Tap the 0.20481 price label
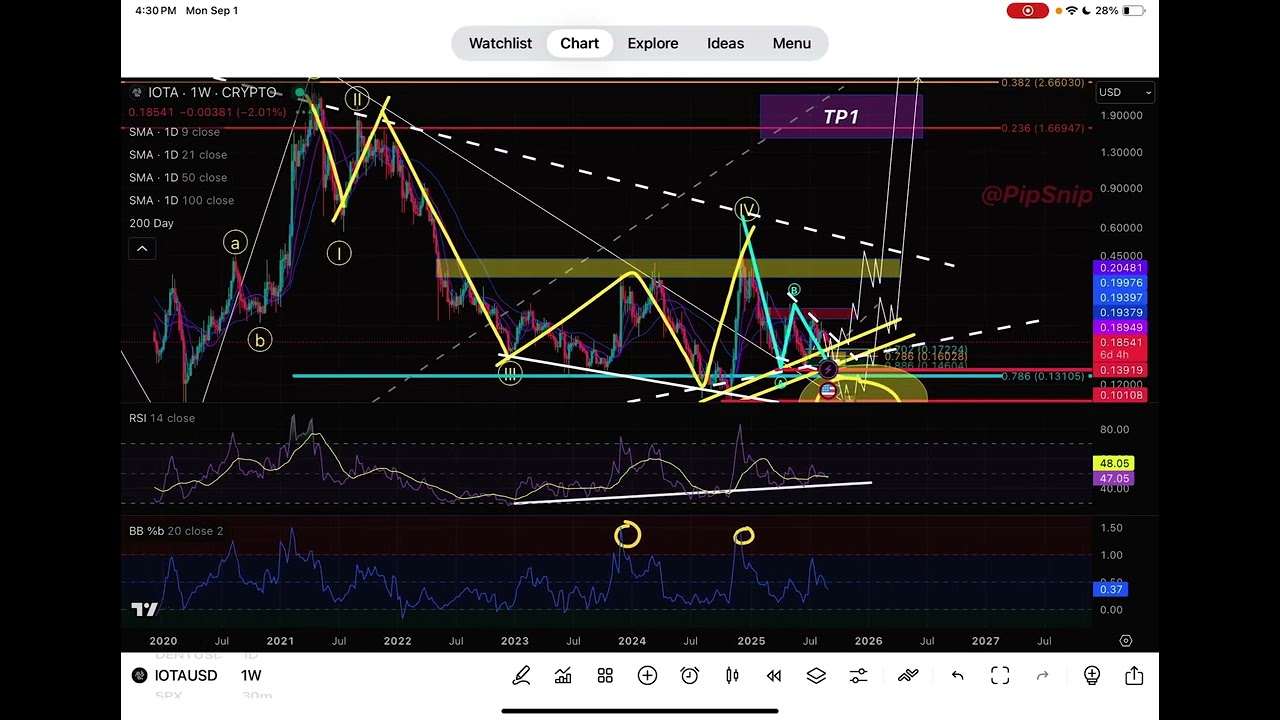The height and width of the screenshot is (720, 1280). 1121,268
